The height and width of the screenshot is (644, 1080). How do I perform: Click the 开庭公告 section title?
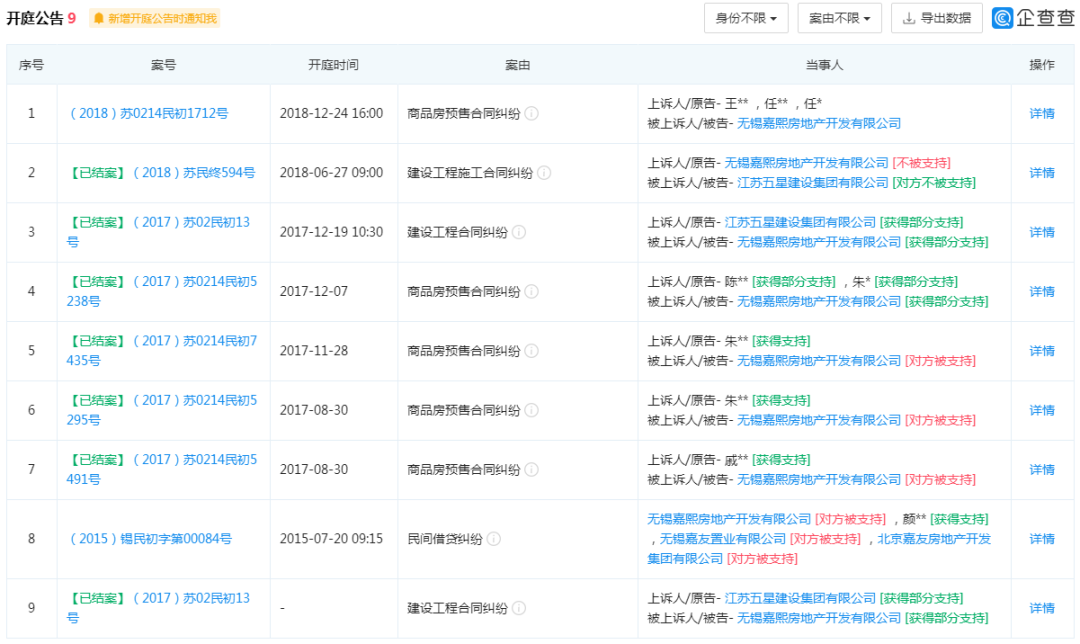[x=34, y=18]
